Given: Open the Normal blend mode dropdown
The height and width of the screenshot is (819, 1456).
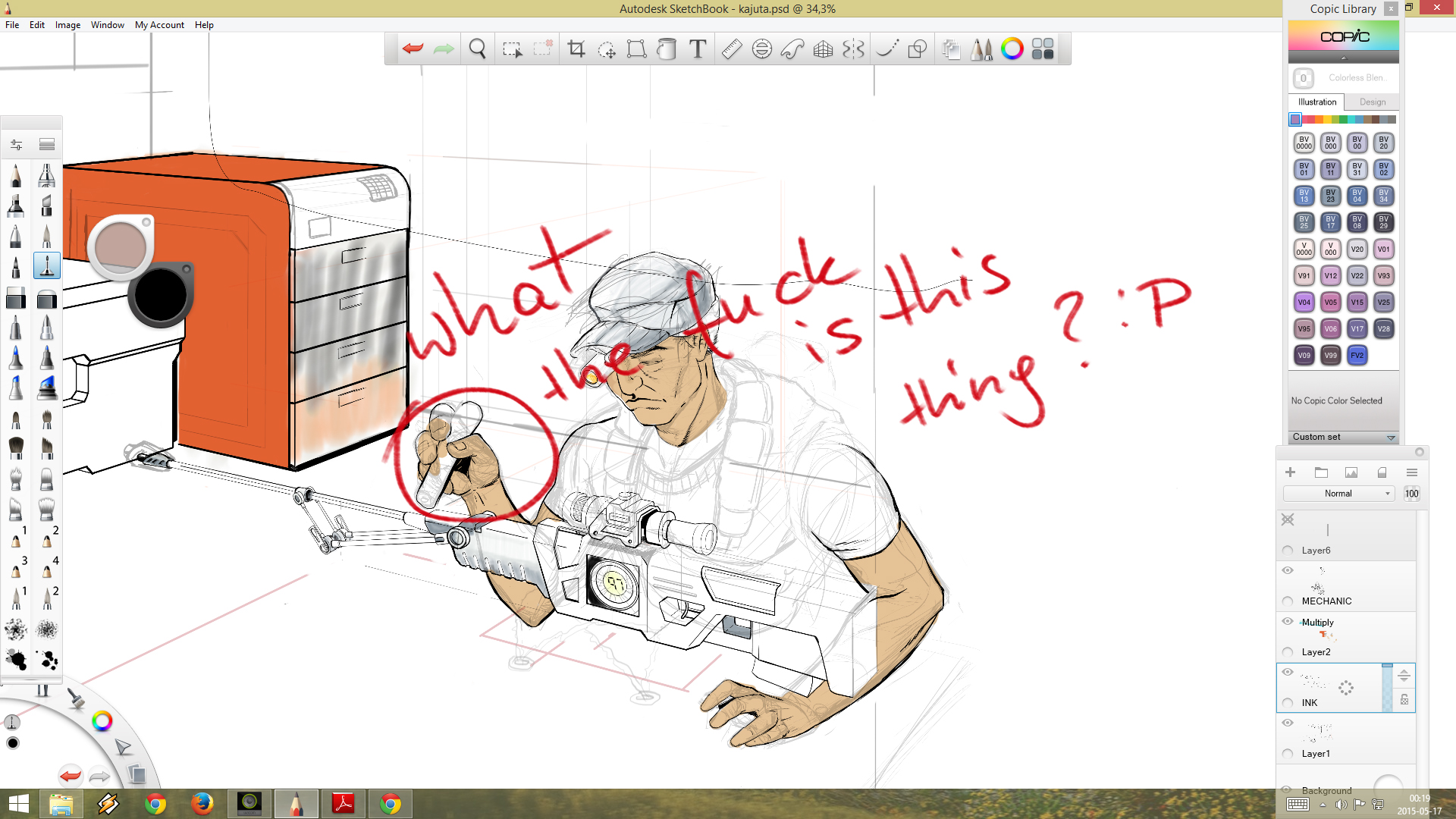Looking at the screenshot, I should pos(1338,494).
